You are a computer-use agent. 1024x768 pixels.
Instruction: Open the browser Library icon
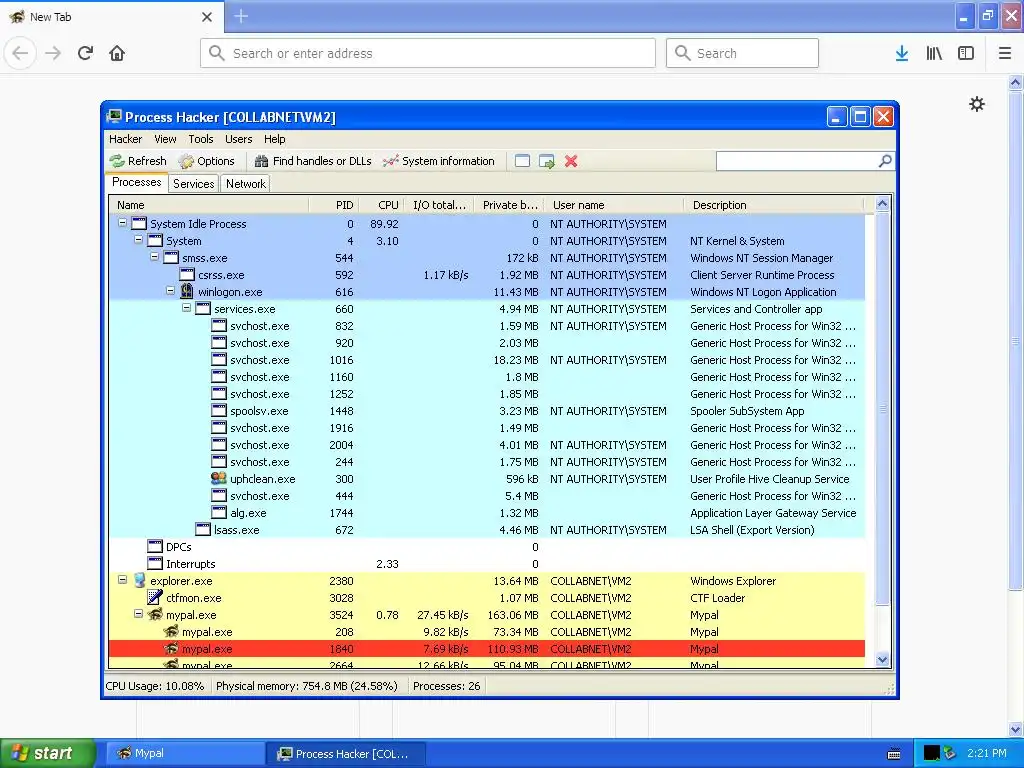(x=934, y=54)
